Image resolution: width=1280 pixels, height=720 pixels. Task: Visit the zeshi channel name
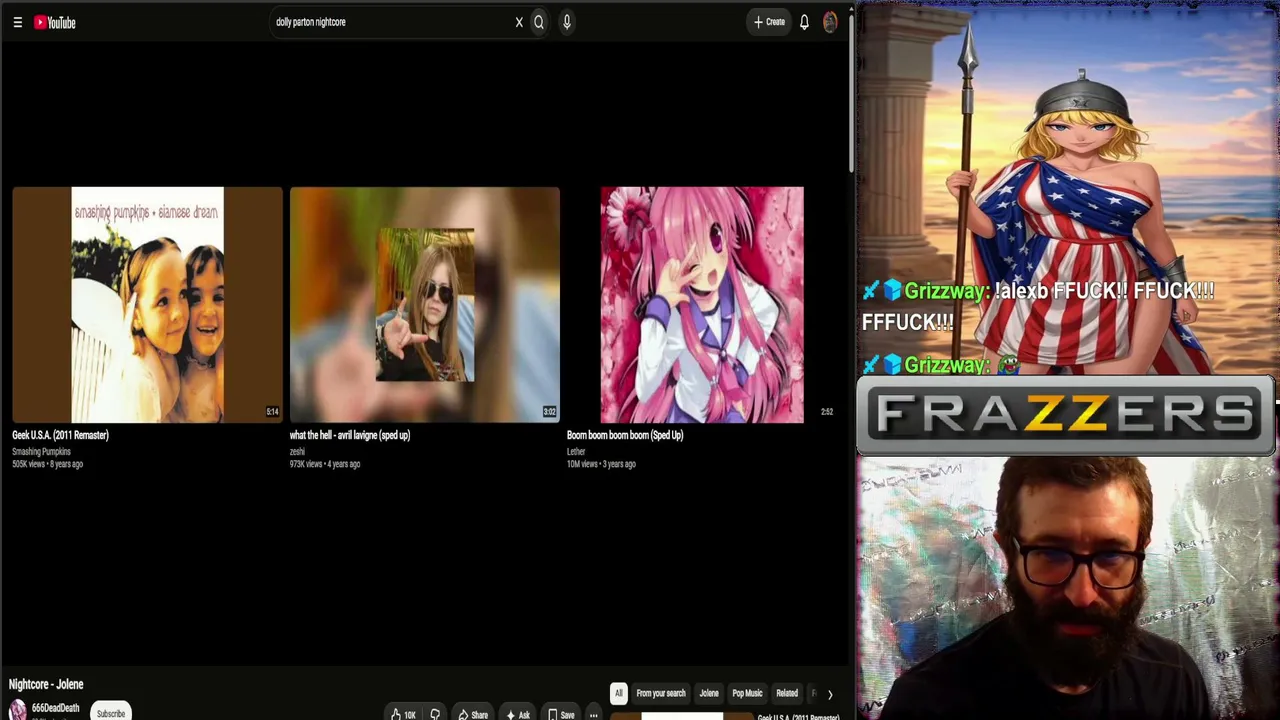pyautogui.click(x=297, y=452)
